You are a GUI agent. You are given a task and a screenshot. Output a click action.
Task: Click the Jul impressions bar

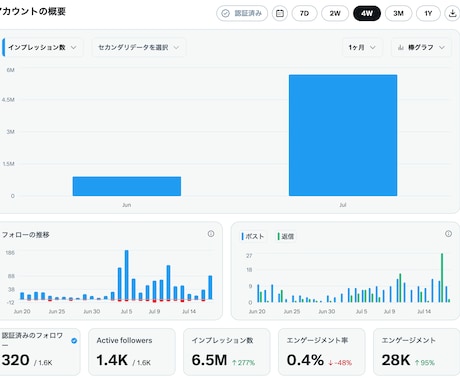pos(343,135)
